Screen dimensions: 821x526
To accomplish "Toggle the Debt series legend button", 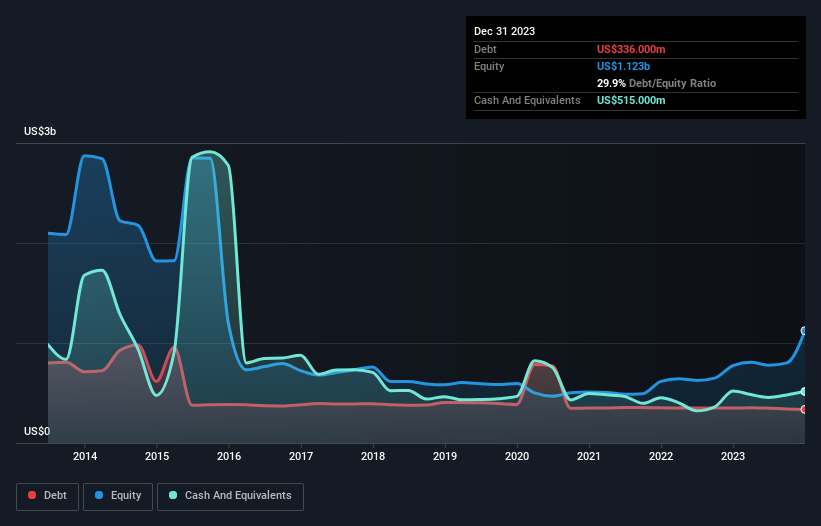I will tap(48, 496).
